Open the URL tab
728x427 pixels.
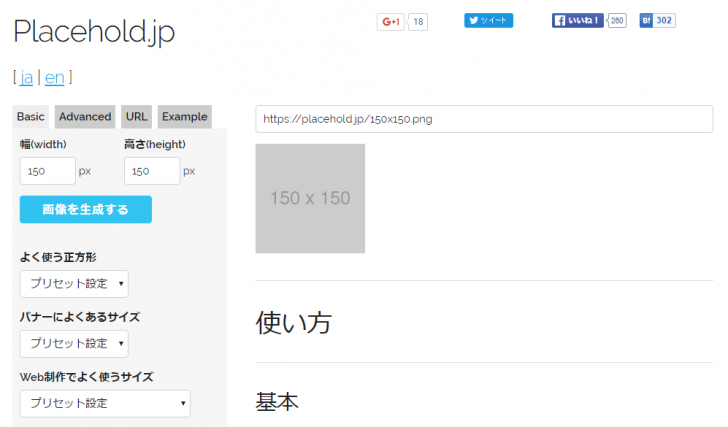click(x=136, y=116)
